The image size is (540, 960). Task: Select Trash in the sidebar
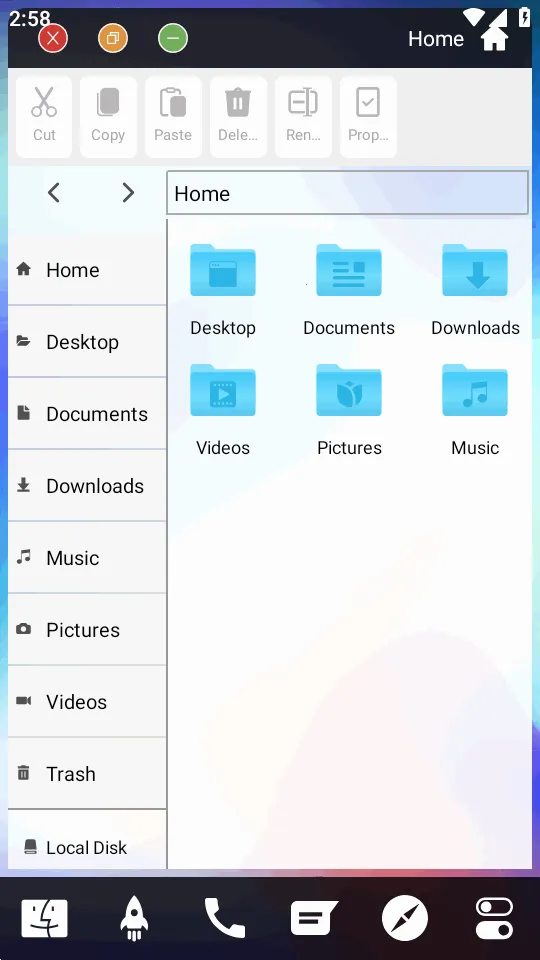click(x=87, y=774)
